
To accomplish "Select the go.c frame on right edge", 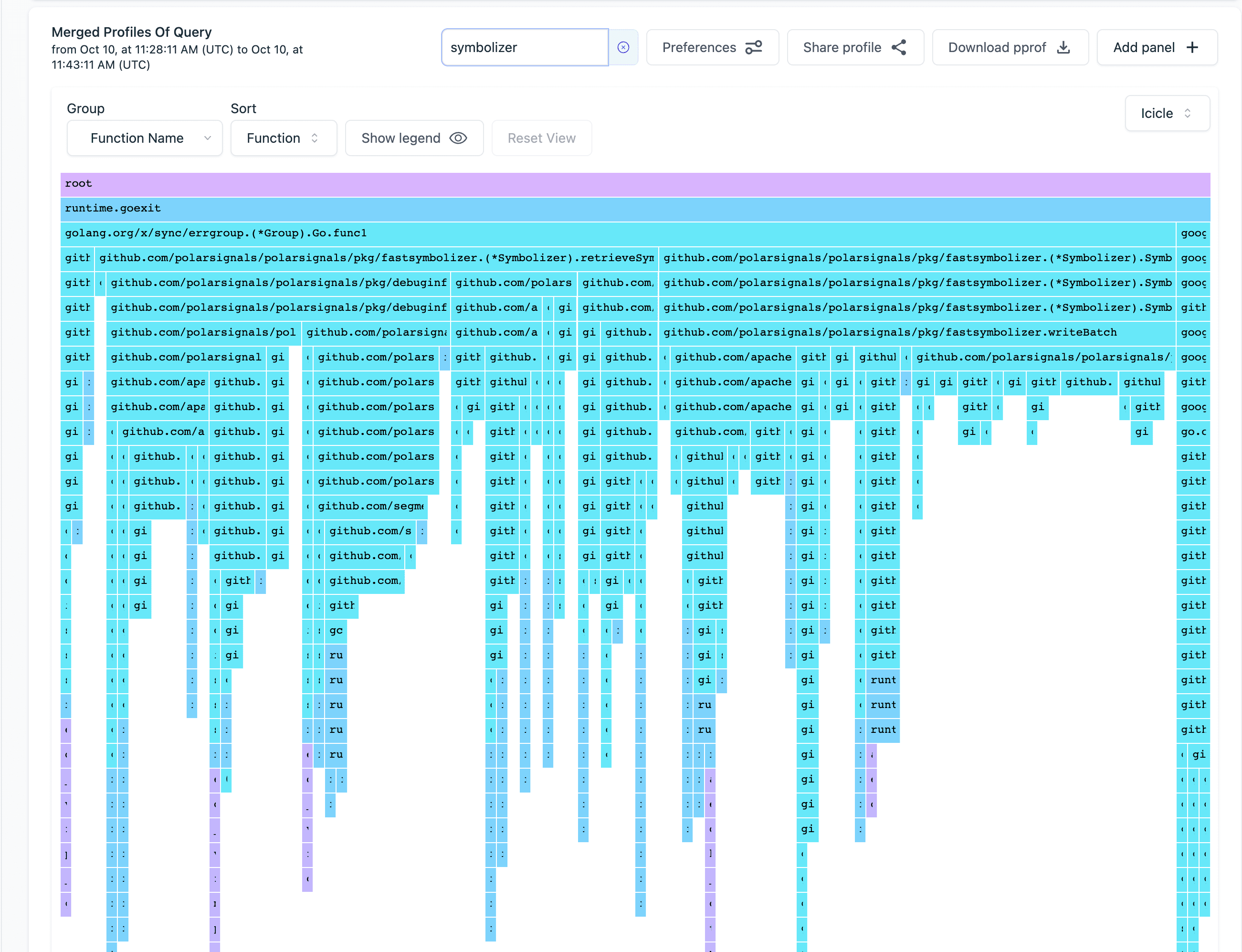I will (x=1193, y=432).
